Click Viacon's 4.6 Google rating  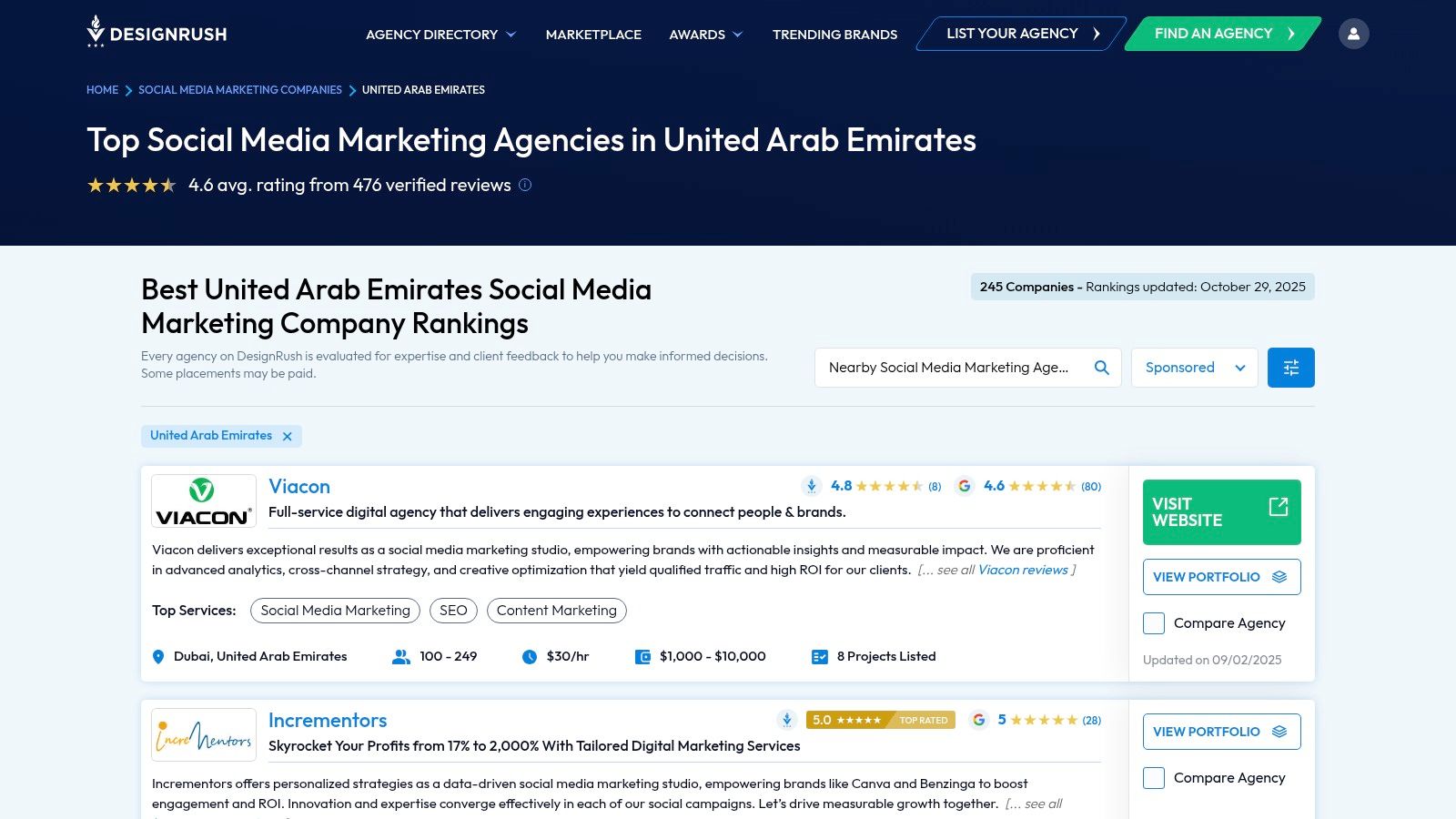pos(995,486)
